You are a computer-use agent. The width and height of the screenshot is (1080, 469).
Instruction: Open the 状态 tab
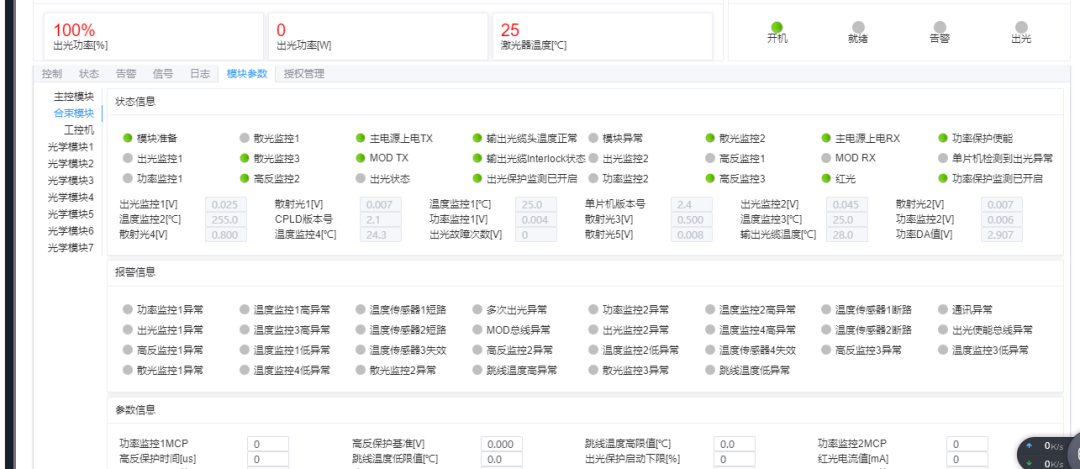[89, 74]
